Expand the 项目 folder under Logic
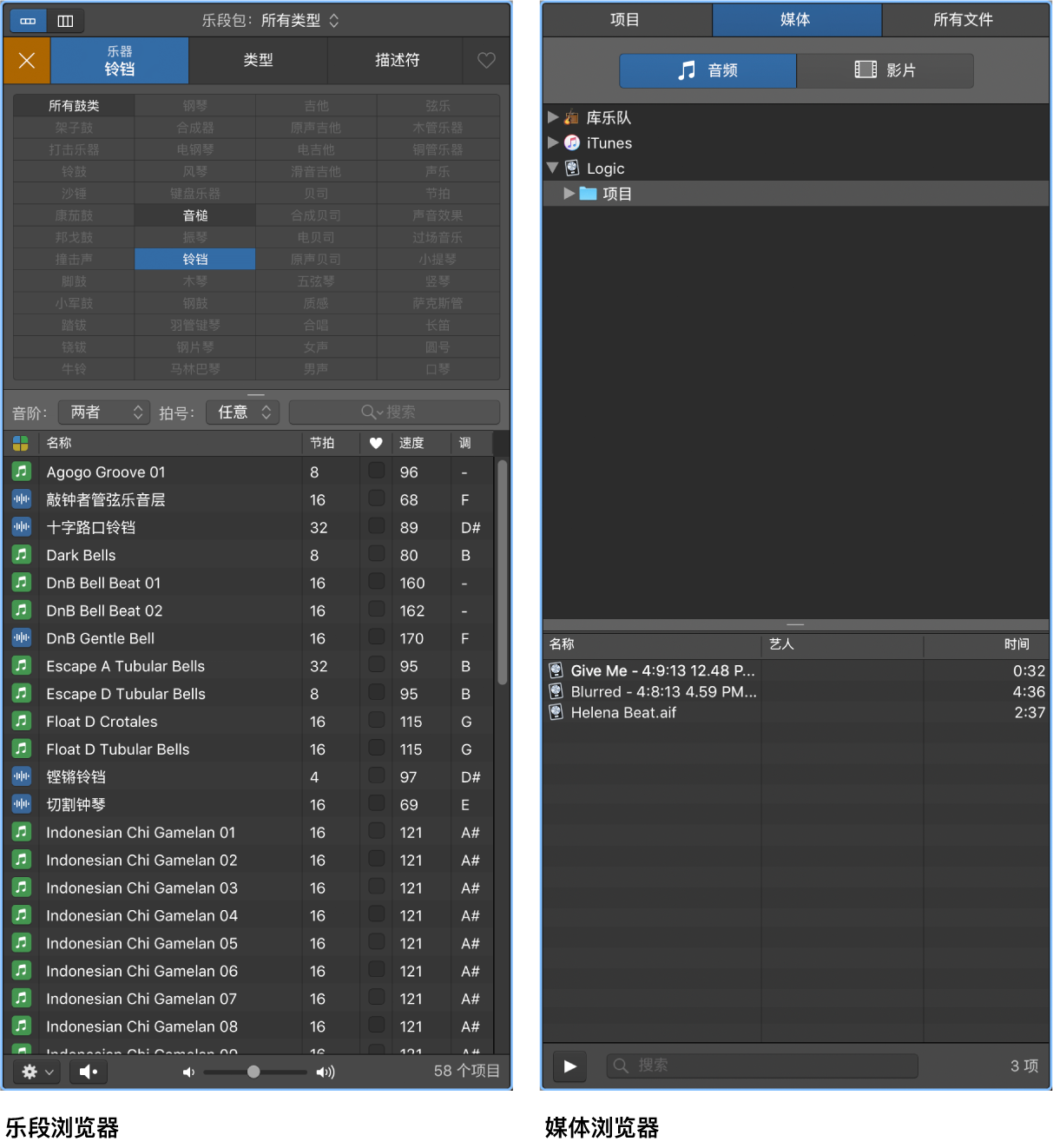1053x1148 pixels. point(569,194)
